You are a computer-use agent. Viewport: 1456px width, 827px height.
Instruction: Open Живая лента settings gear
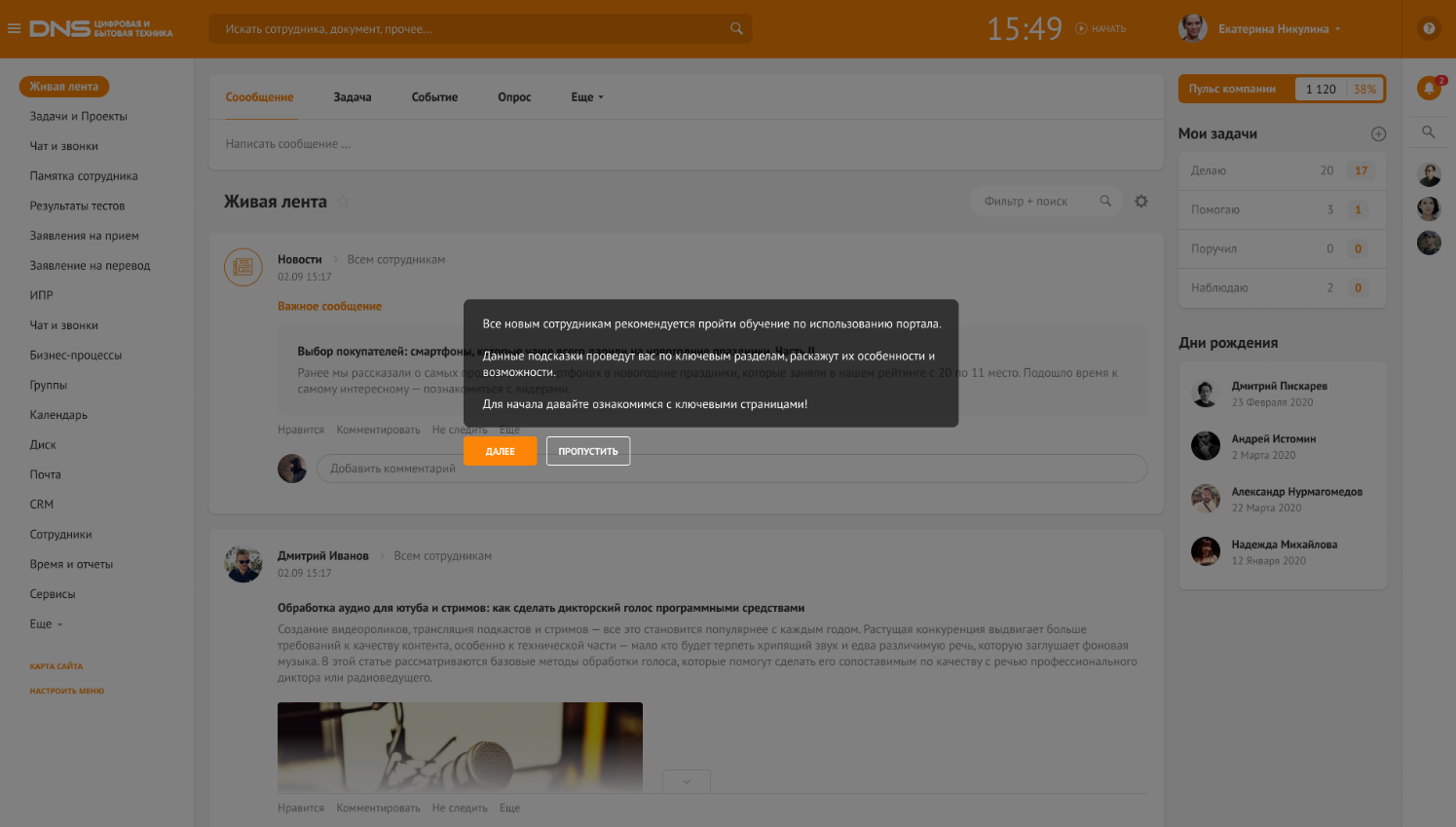coord(1141,202)
